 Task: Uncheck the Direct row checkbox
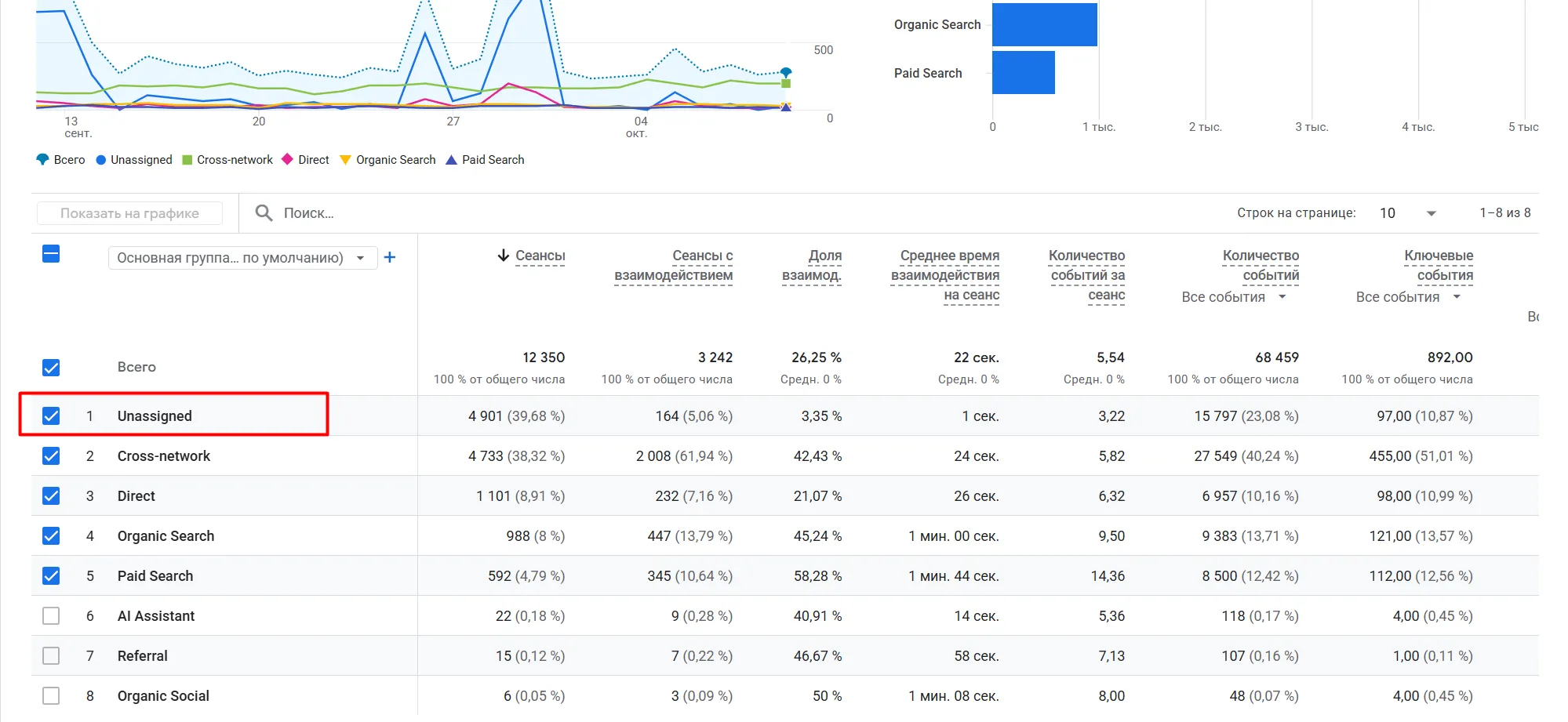tap(51, 495)
